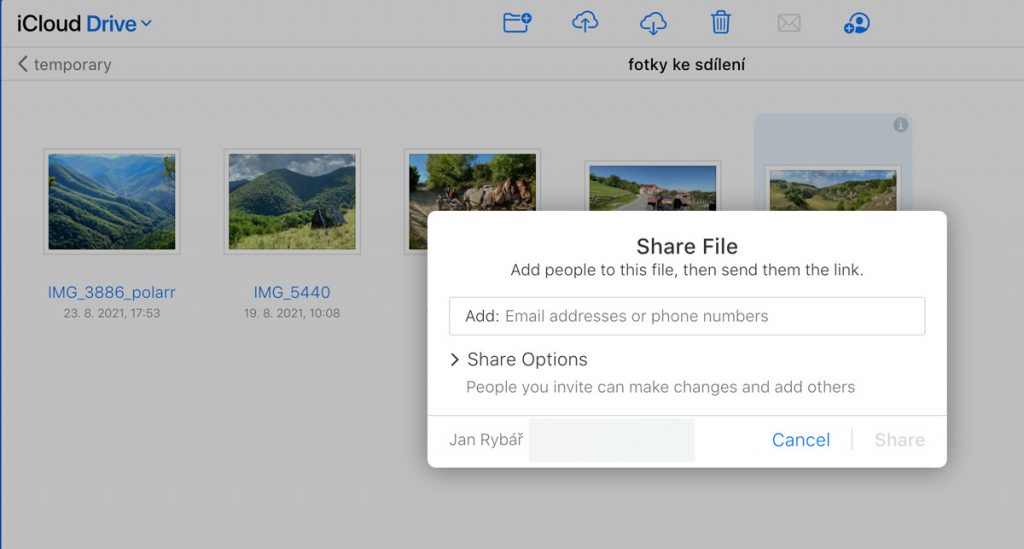Click the add people share icon
Screen dimensions: 1024x549
(856, 22)
